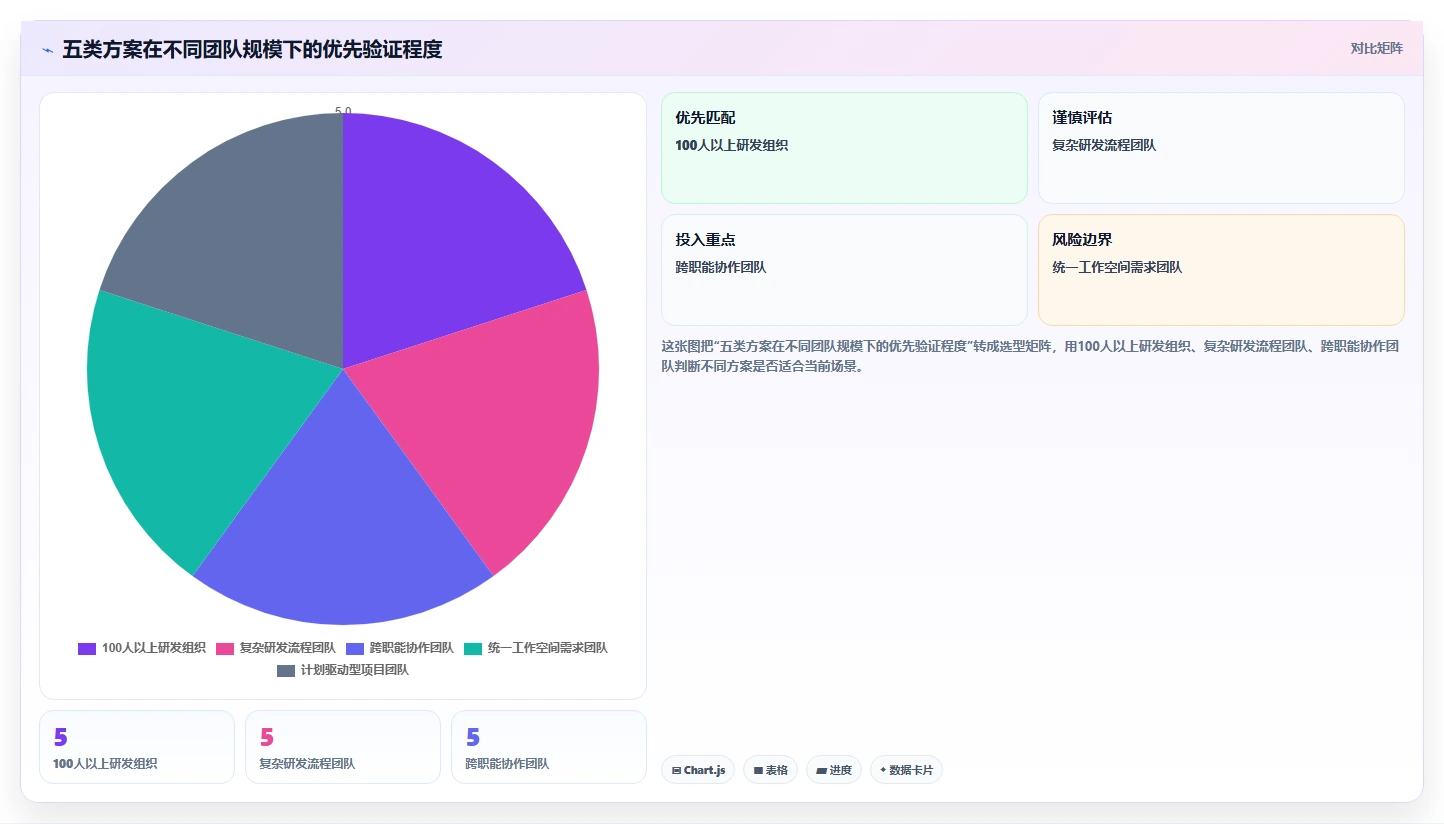Open the 优先匹配 green card

pos(844,148)
